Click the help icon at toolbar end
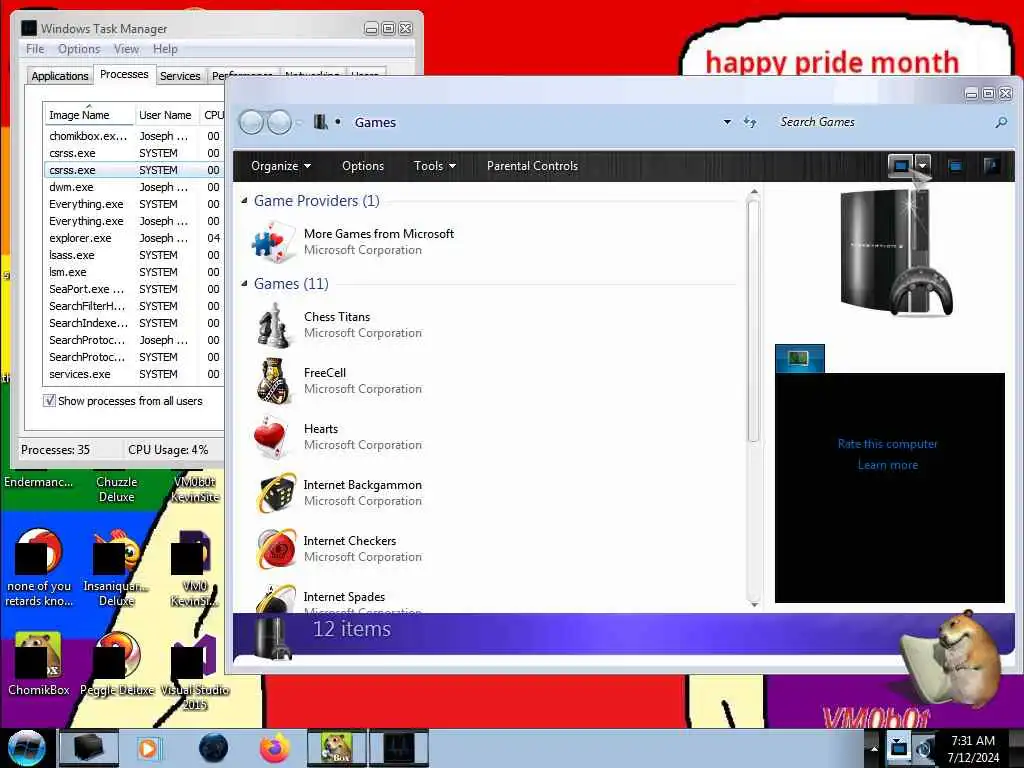The height and width of the screenshot is (768, 1024). [992, 166]
